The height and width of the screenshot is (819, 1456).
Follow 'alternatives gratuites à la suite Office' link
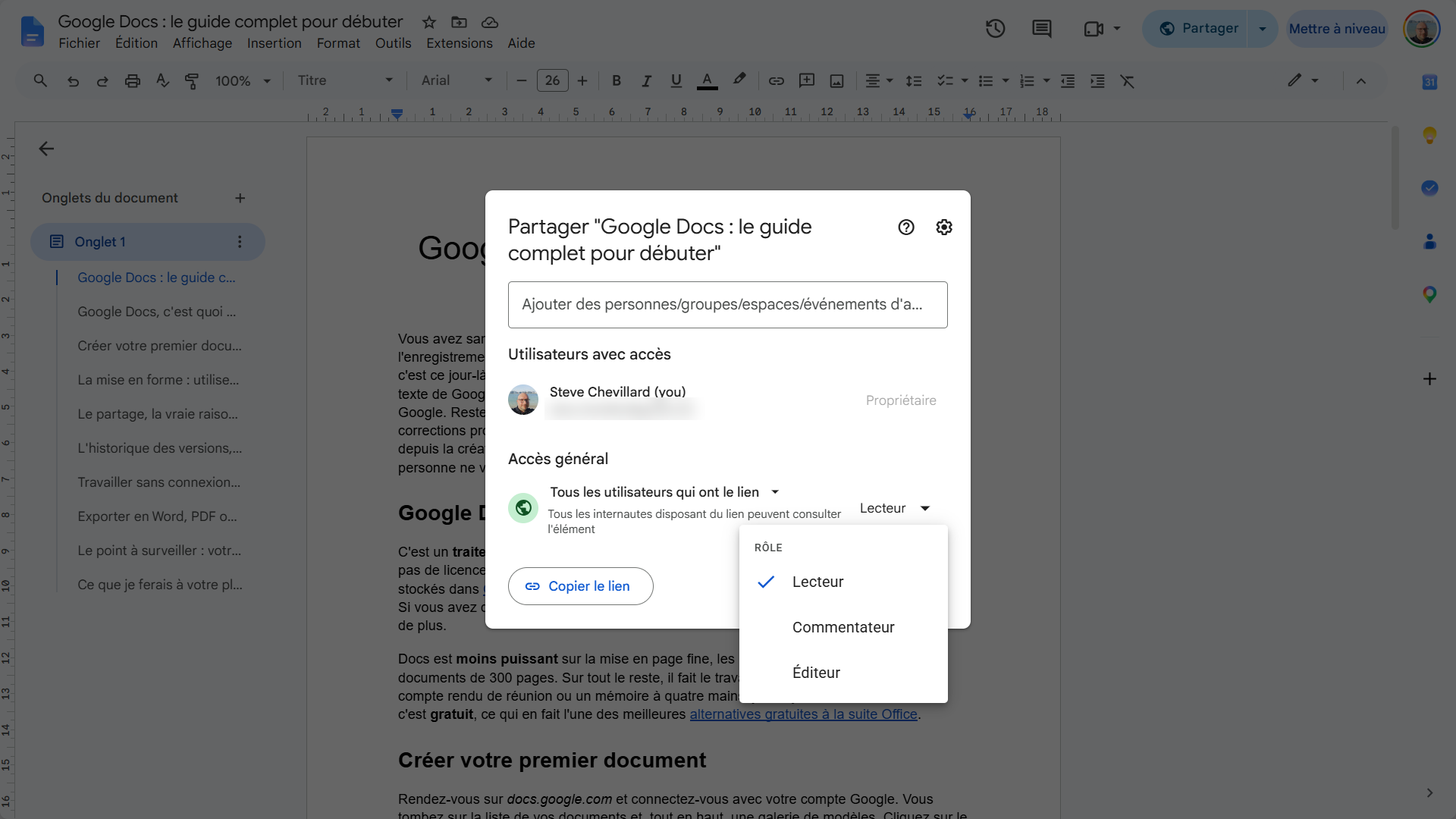[803, 714]
